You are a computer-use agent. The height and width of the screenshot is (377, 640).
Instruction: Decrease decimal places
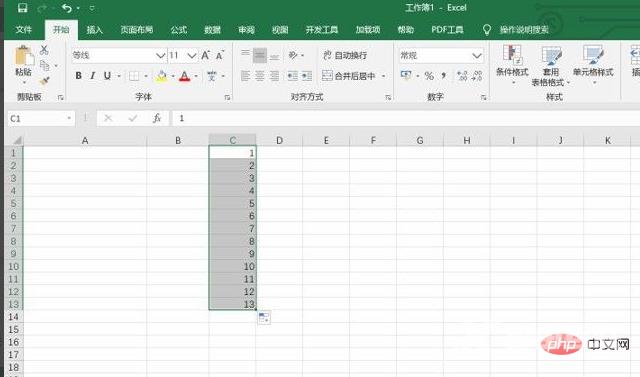pyautogui.click(x=477, y=76)
